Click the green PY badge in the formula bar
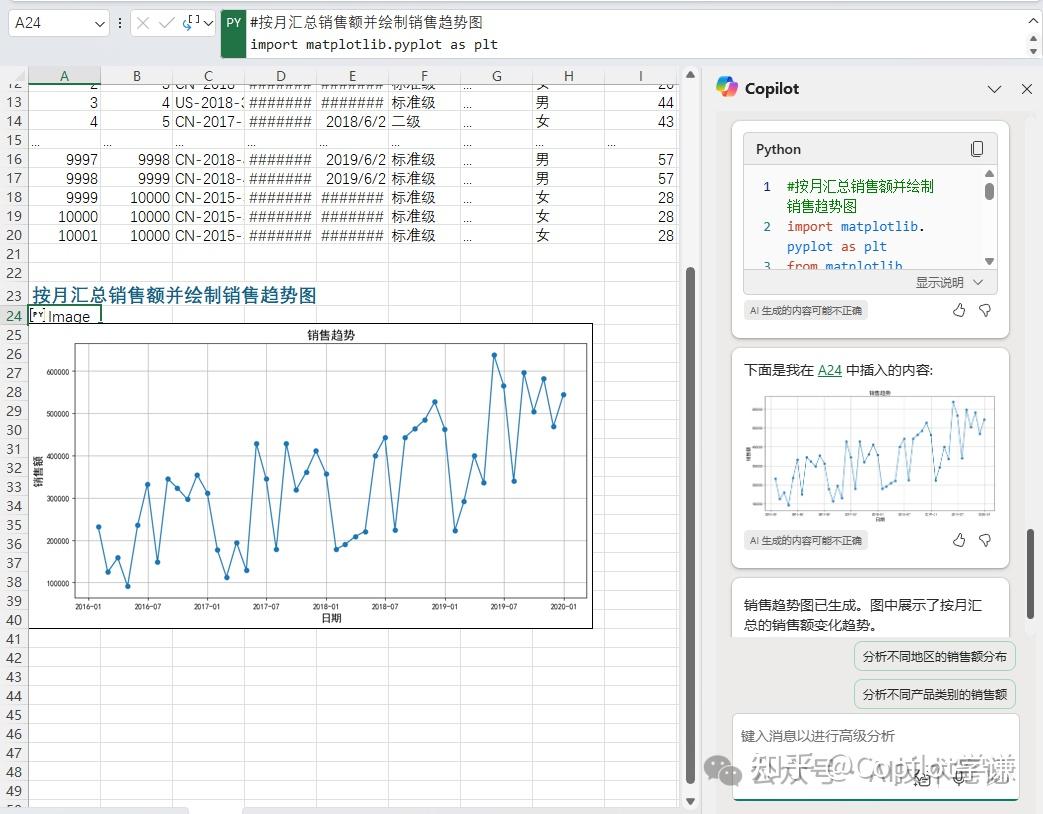This screenshot has width=1043, height=814. pyautogui.click(x=232, y=22)
